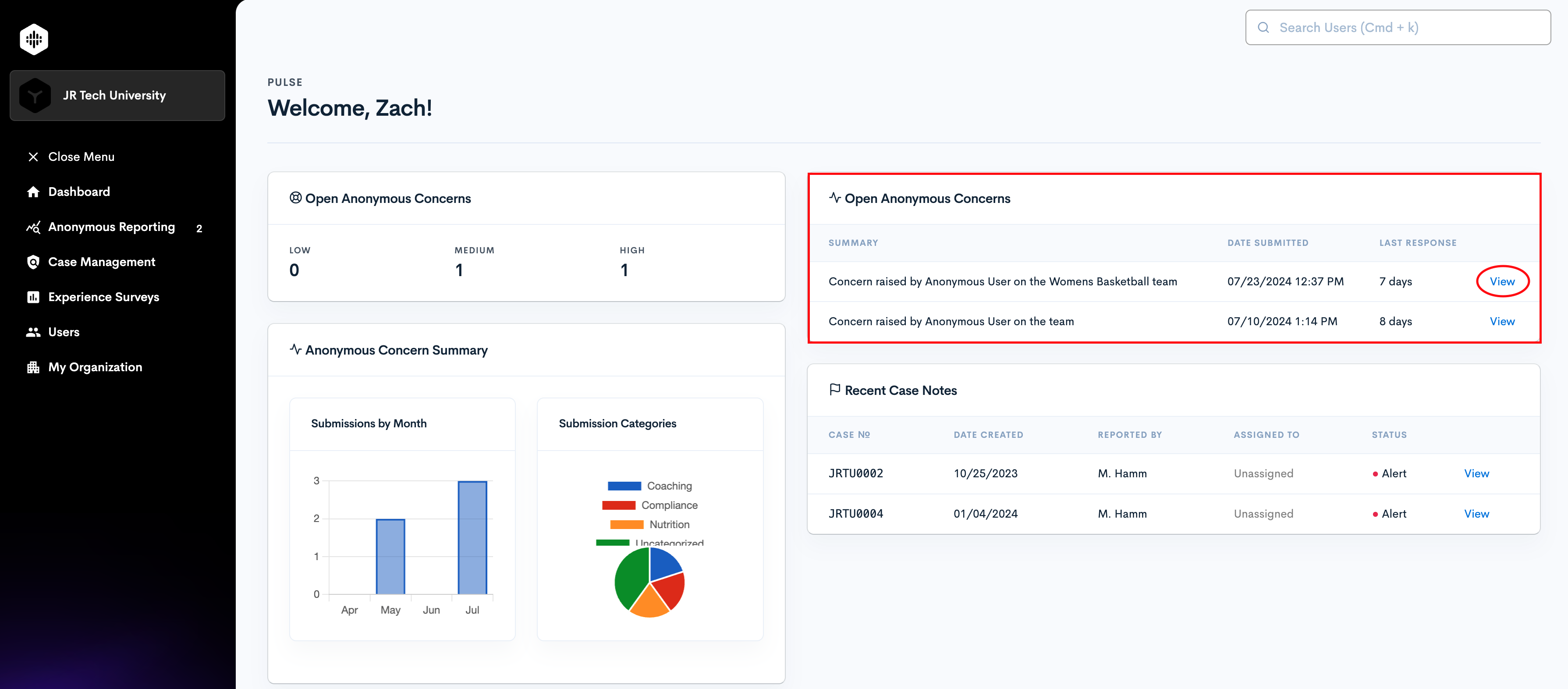Click the Users people icon
1568x689 pixels.
point(33,332)
